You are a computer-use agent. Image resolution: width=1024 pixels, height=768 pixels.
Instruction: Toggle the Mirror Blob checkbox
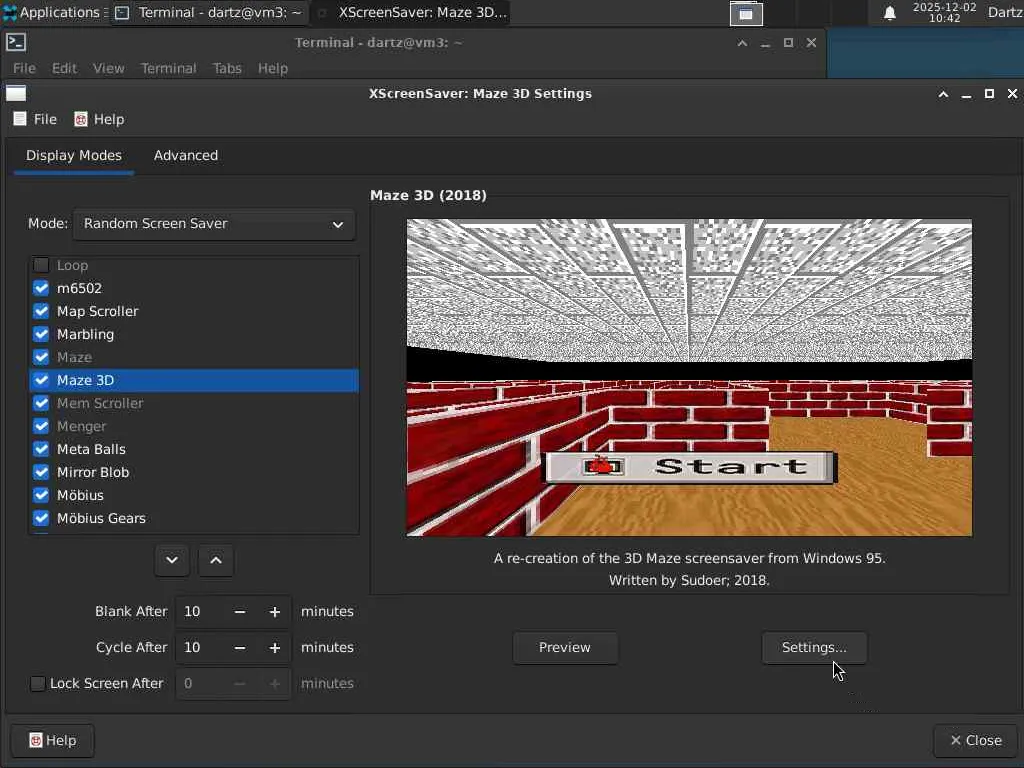pos(41,472)
